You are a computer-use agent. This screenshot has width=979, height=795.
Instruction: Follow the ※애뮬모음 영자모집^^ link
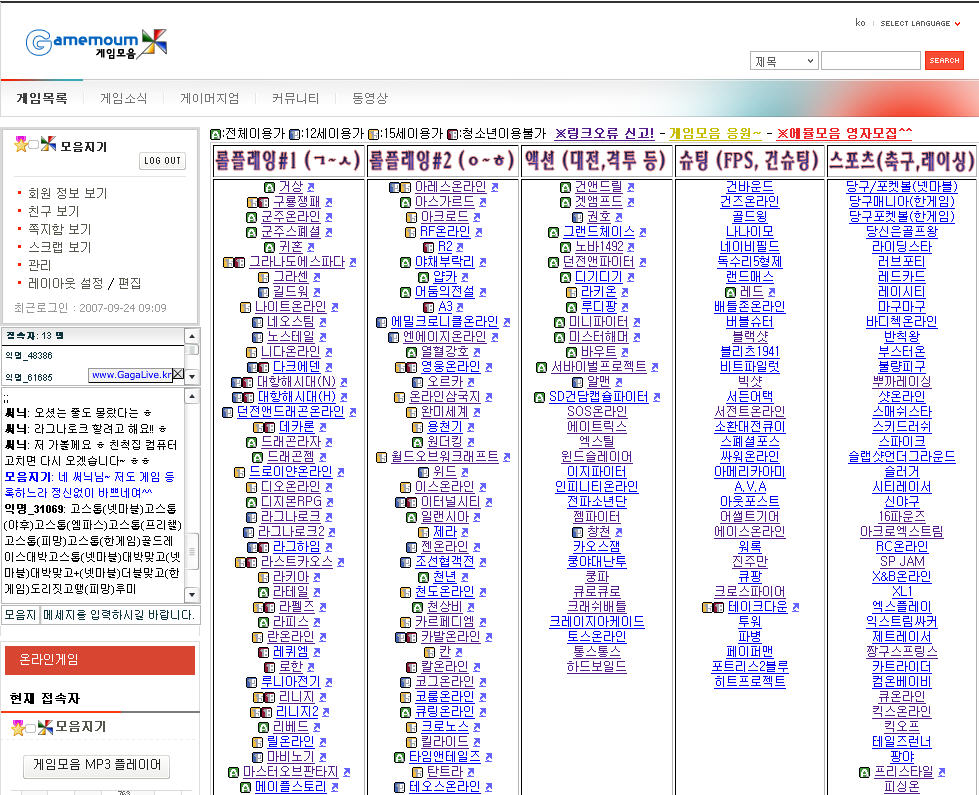(844, 134)
